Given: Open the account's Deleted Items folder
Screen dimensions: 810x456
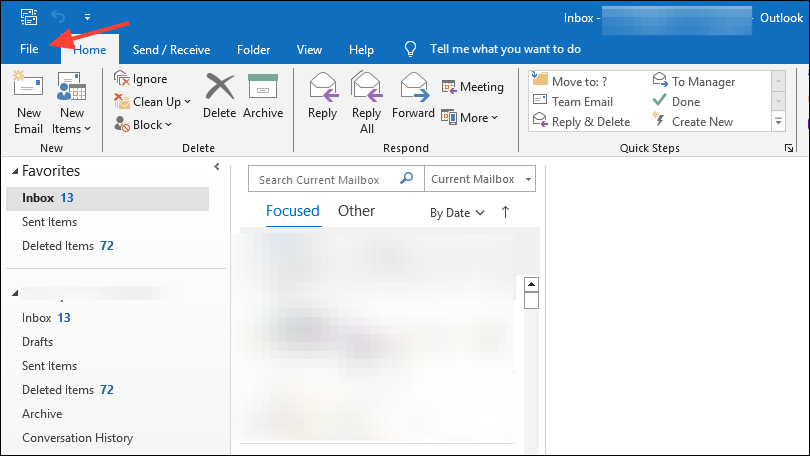Looking at the screenshot, I should point(68,390).
